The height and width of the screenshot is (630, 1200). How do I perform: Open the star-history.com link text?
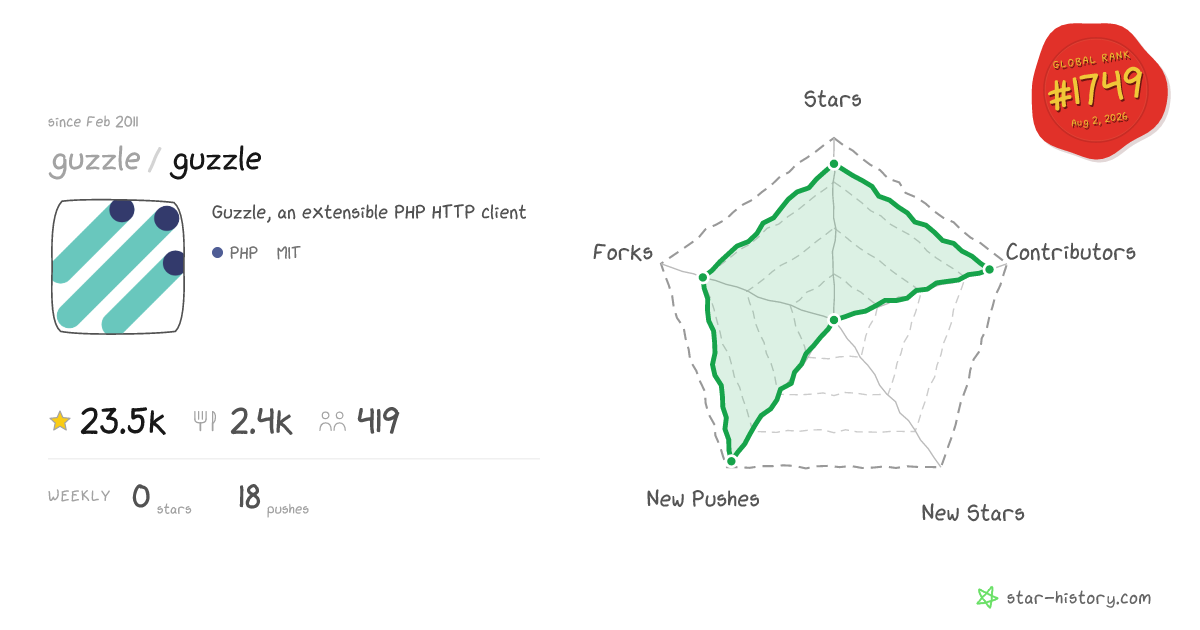pyautogui.click(x=1079, y=598)
